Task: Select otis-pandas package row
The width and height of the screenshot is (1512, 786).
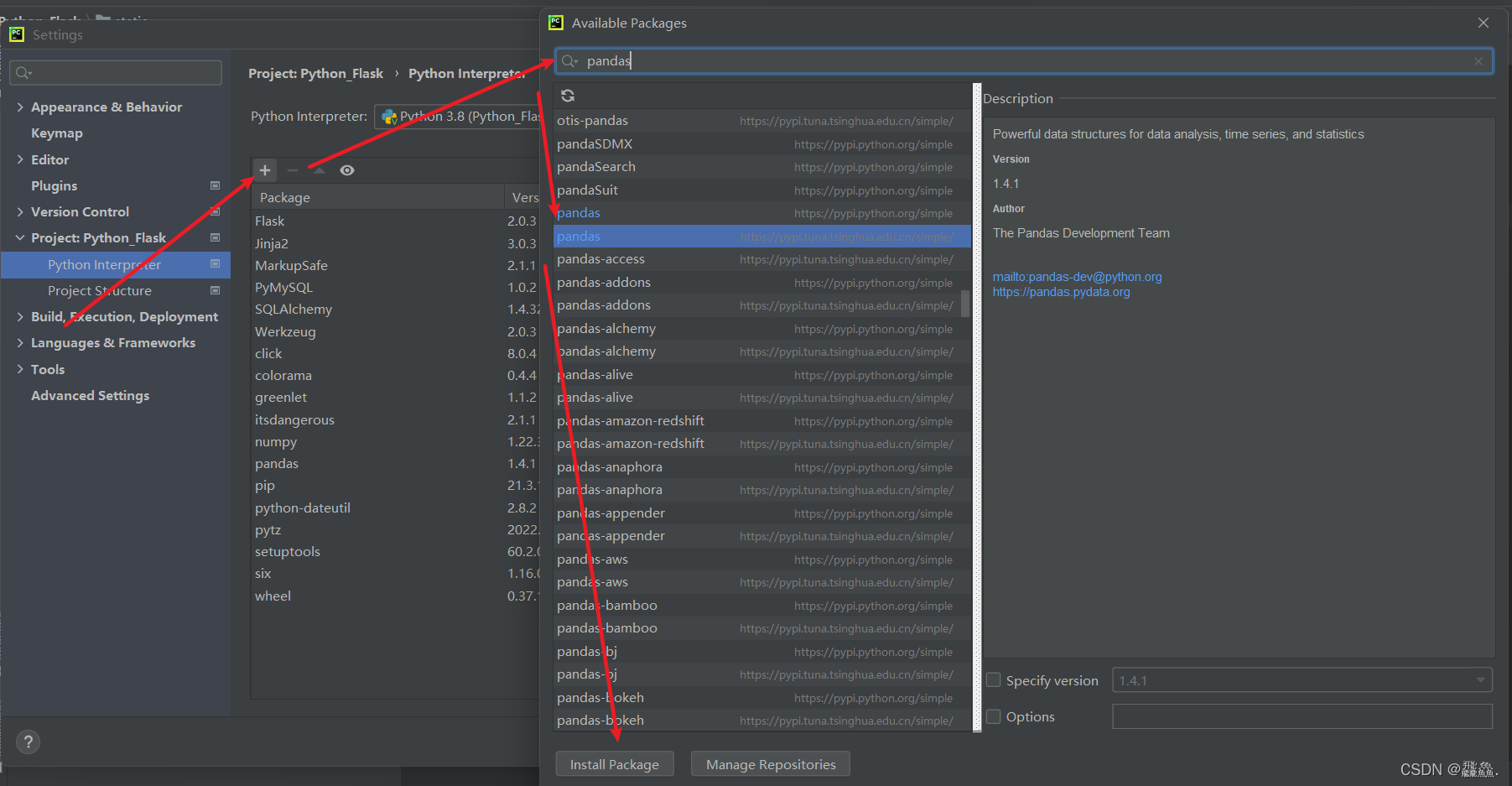Action: pyautogui.click(x=762, y=121)
